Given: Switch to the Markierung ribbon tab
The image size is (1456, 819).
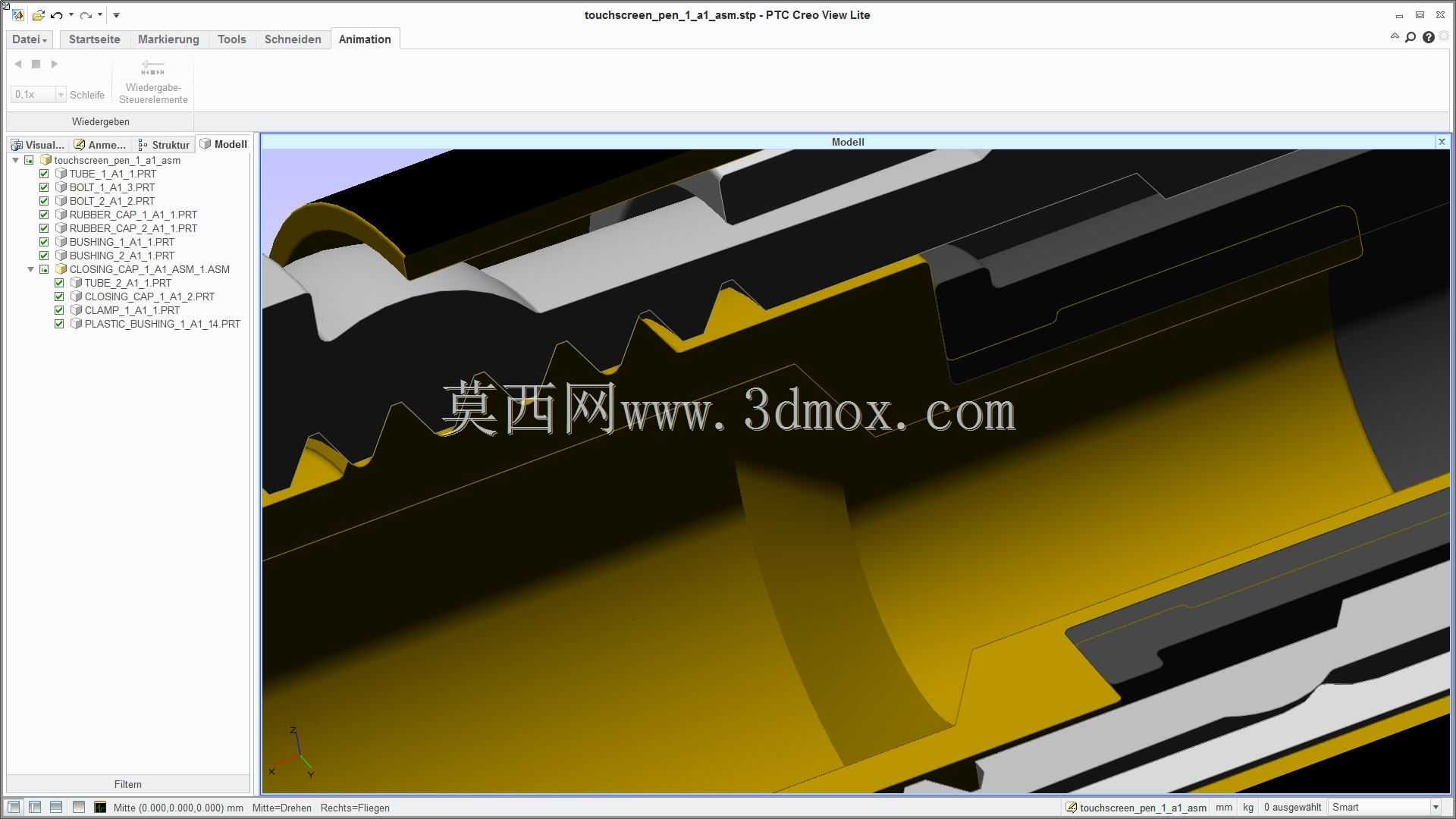Looking at the screenshot, I should click(168, 39).
